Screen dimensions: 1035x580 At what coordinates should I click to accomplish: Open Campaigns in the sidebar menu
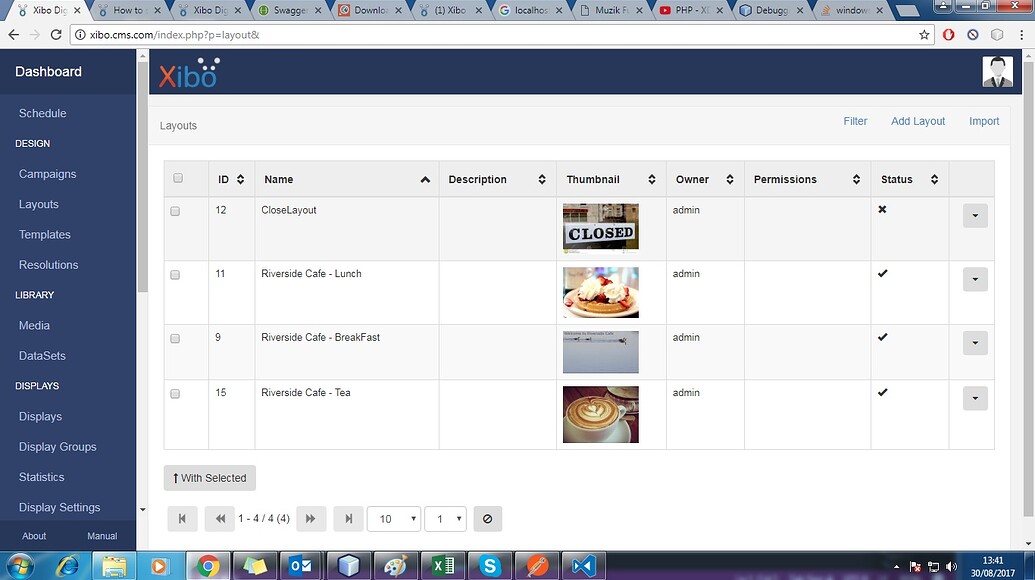[47, 174]
